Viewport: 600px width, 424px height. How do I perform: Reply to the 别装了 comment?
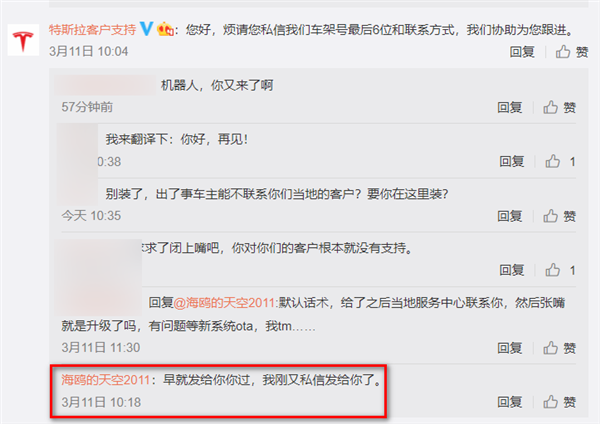click(x=510, y=216)
